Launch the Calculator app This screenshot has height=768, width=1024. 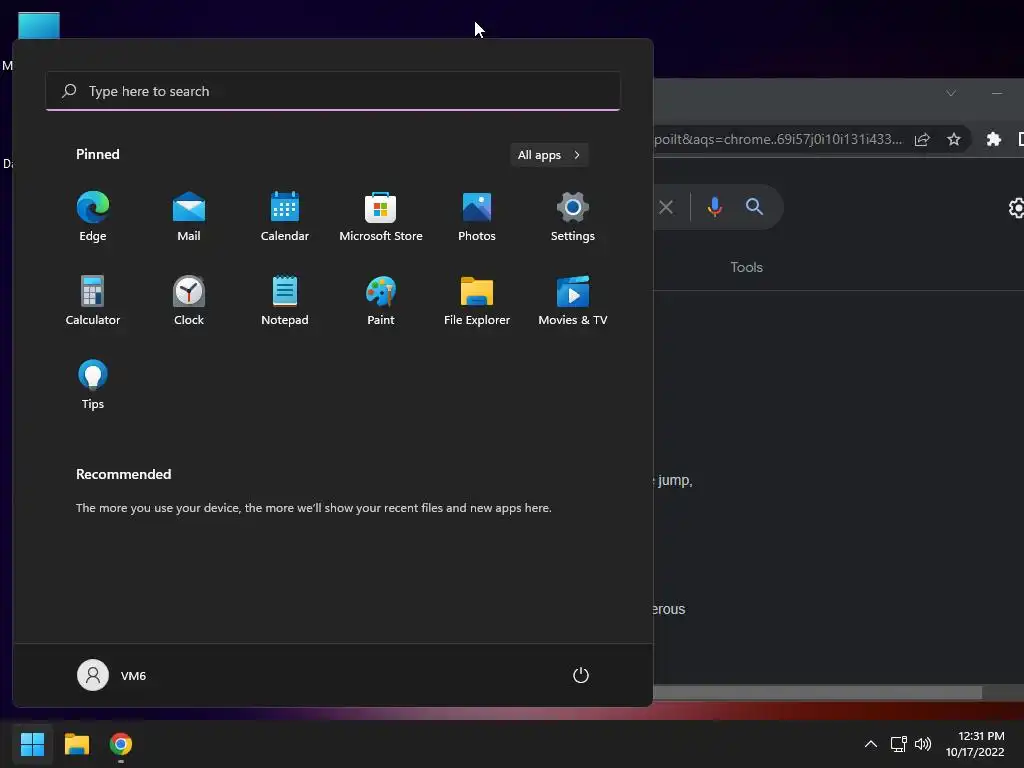coord(93,300)
